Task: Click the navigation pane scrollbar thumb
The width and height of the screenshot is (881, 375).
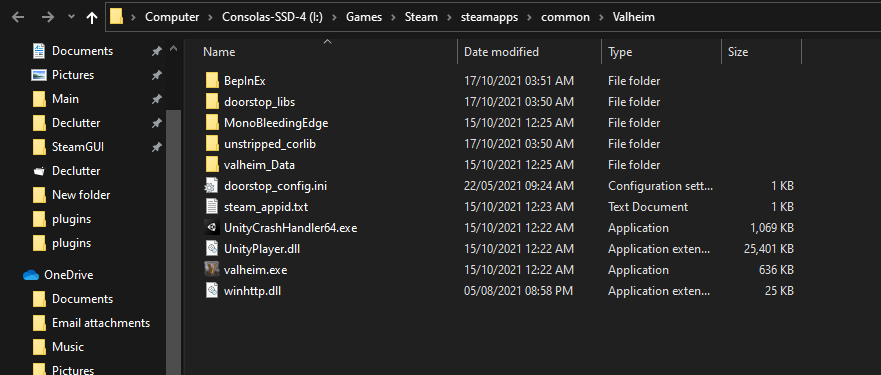Action: [x=174, y=242]
